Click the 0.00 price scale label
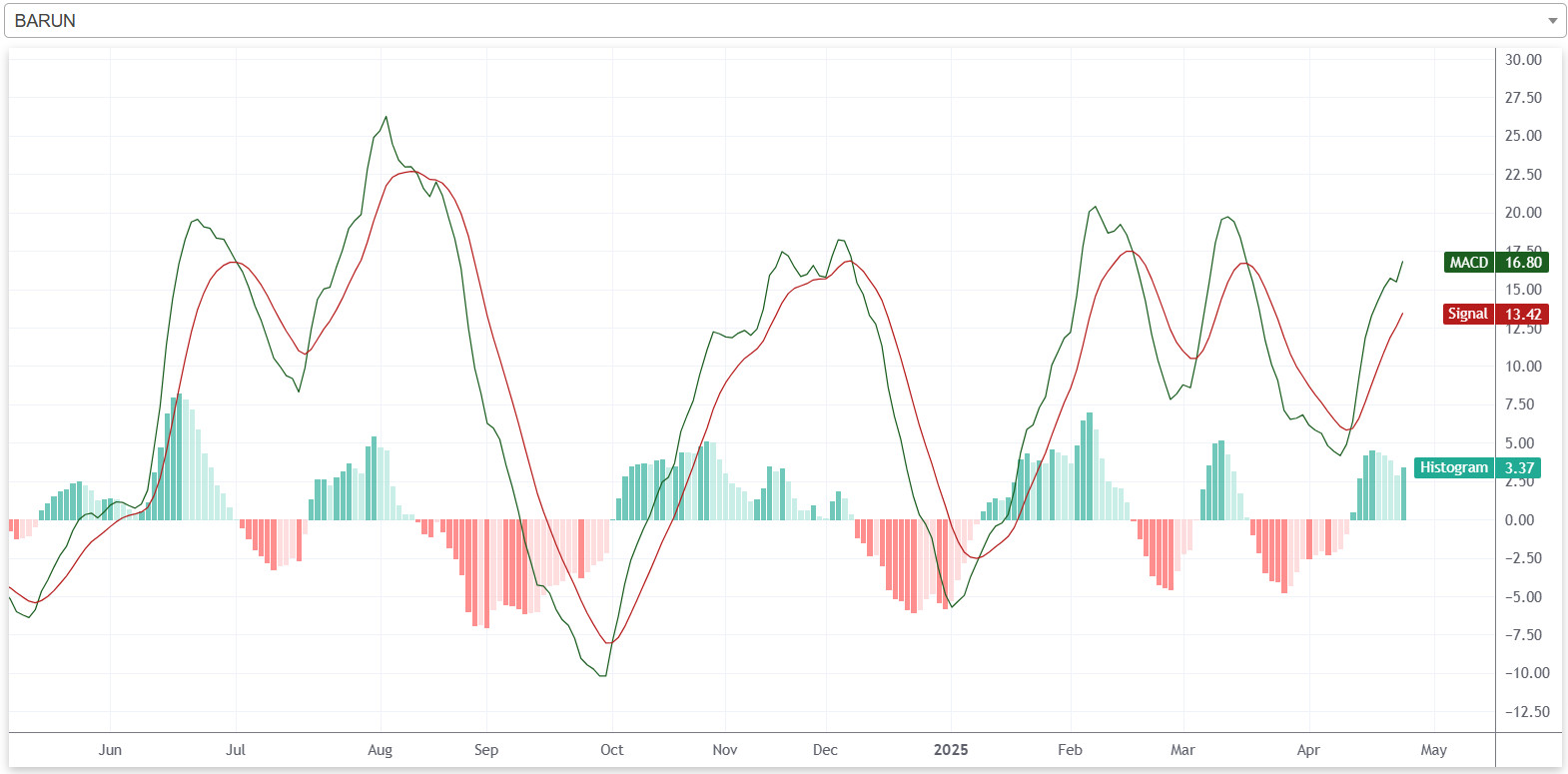 tap(1519, 520)
